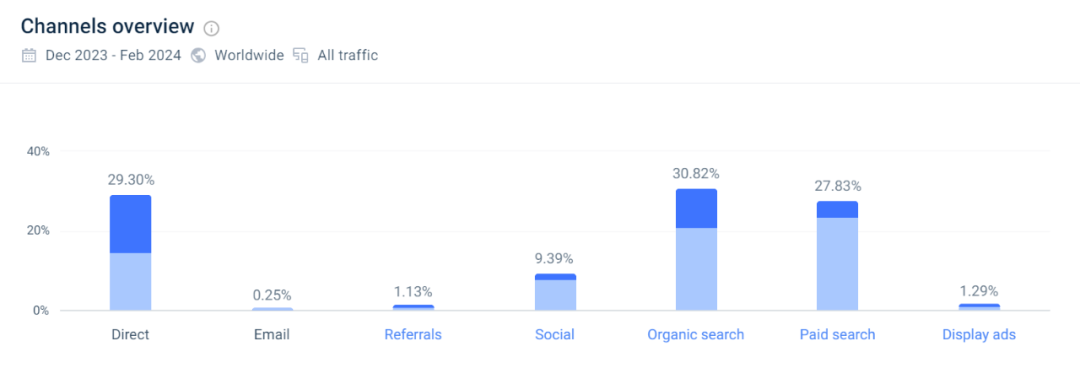Click the Email axis label
Image resolution: width=1080 pixels, height=379 pixels.
tap(271, 335)
